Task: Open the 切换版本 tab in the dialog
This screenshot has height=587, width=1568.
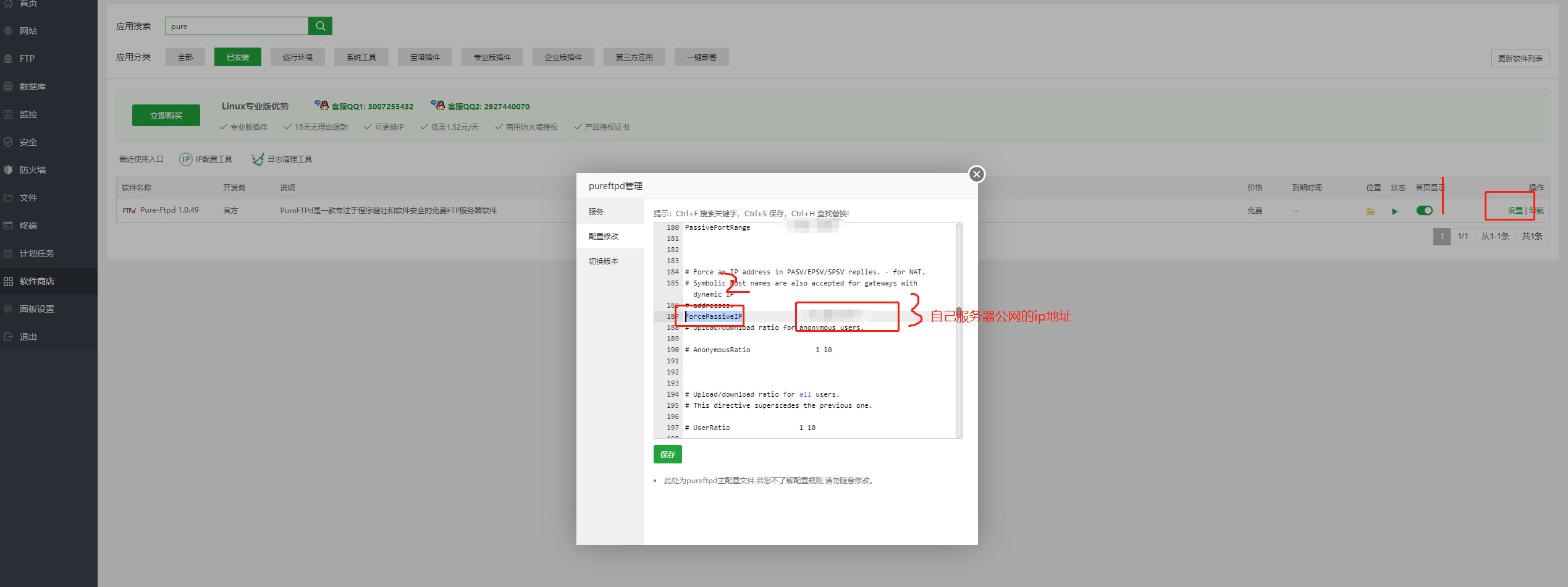Action: (610, 261)
